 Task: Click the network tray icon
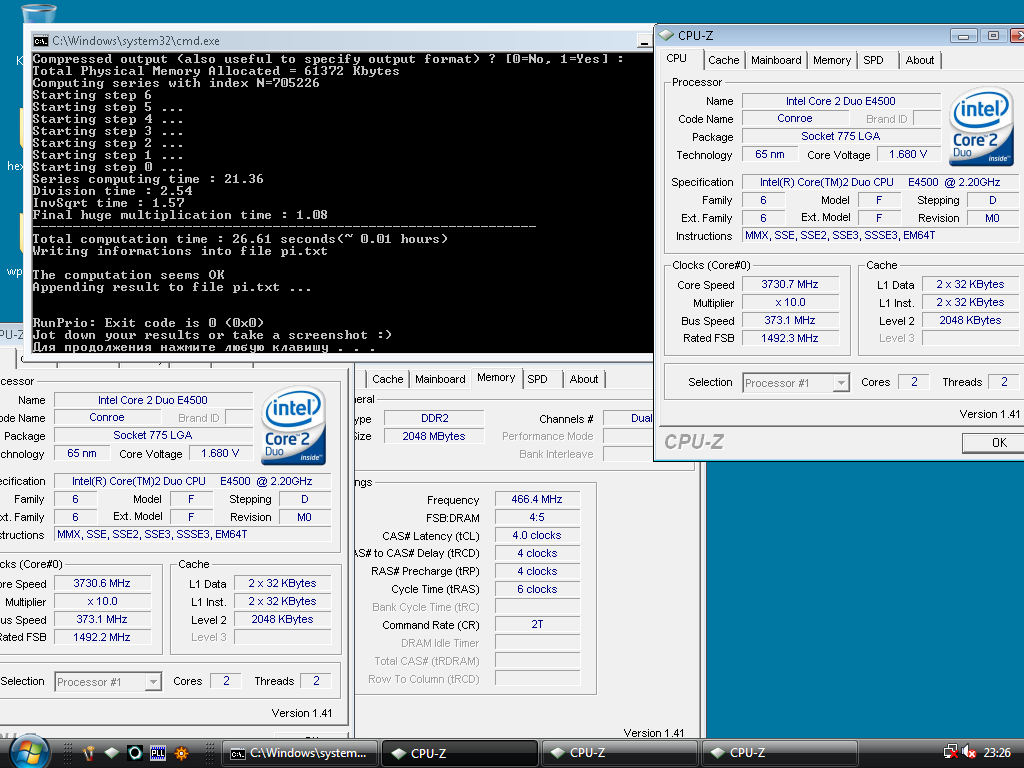pos(950,752)
